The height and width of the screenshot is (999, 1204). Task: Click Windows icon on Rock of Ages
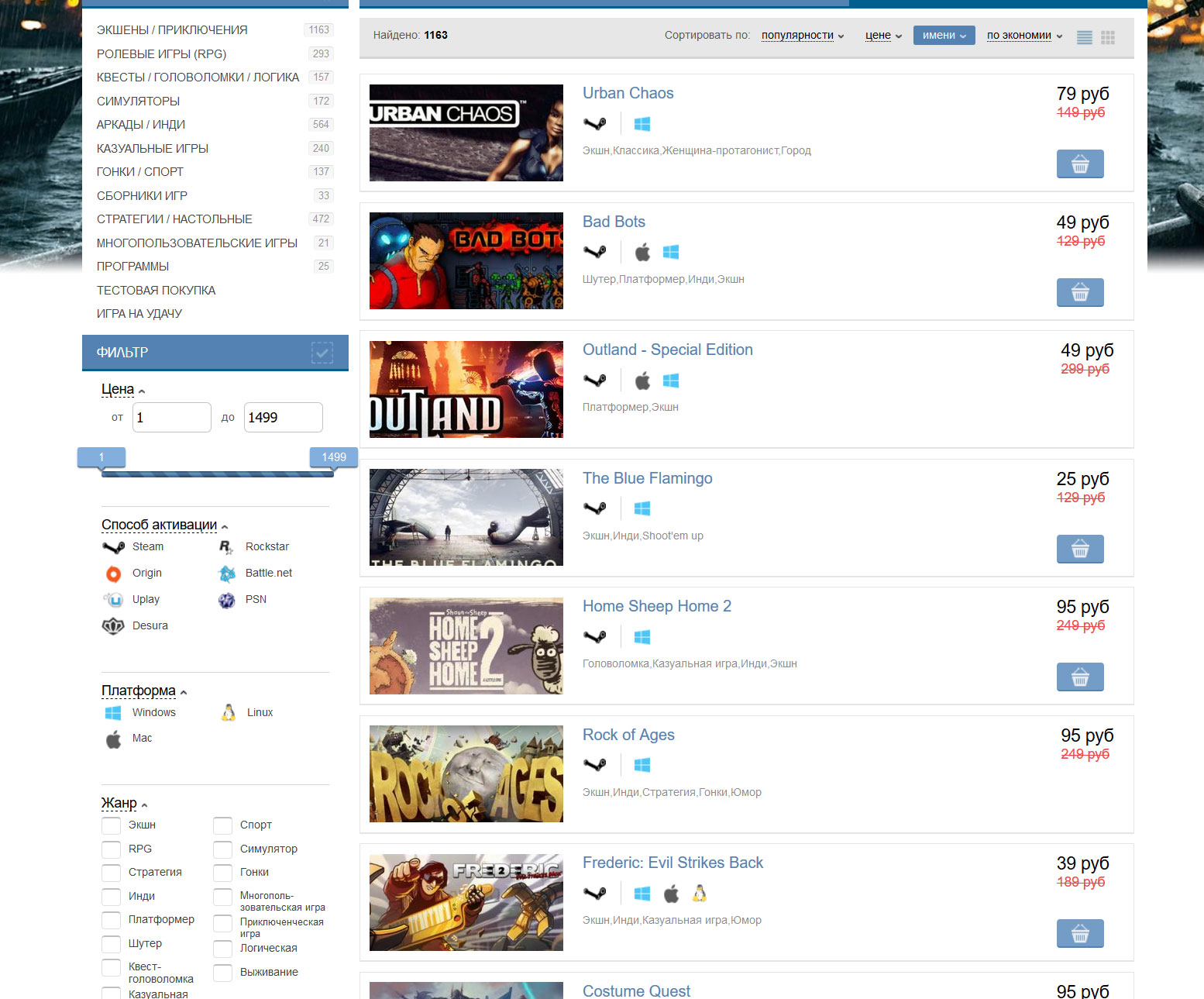click(642, 765)
